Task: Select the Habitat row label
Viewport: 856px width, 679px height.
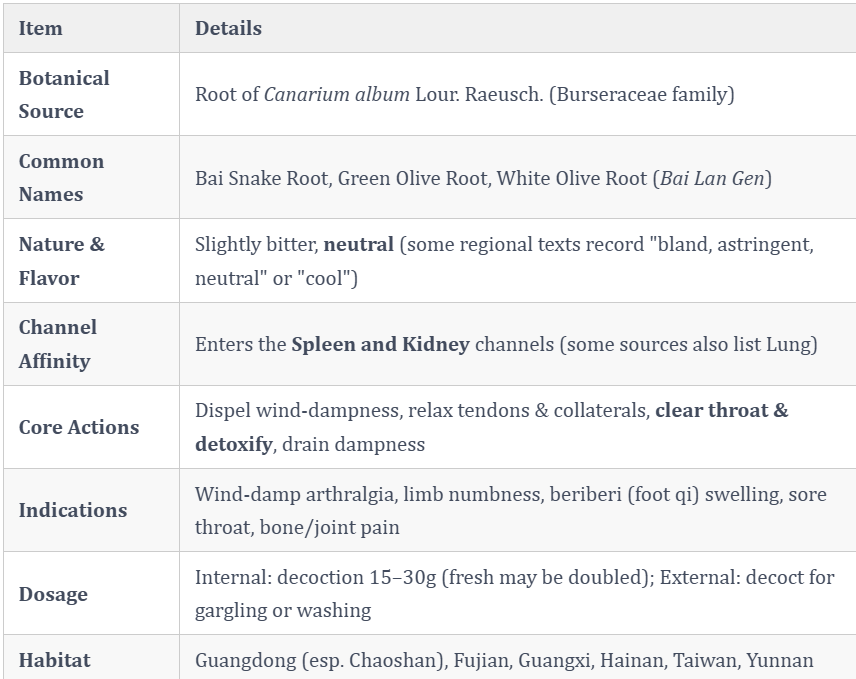Action: [x=54, y=660]
